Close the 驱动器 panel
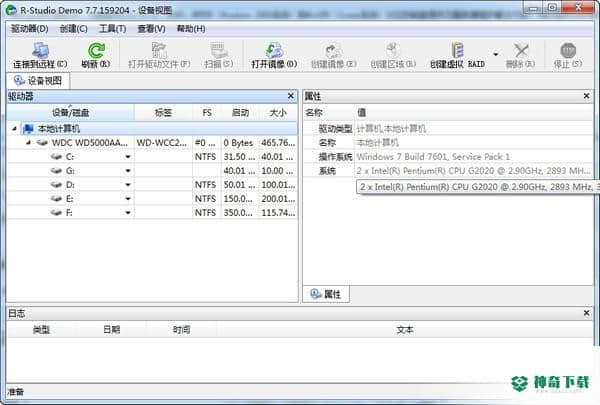Image resolution: width=600 pixels, height=405 pixels. (291, 96)
